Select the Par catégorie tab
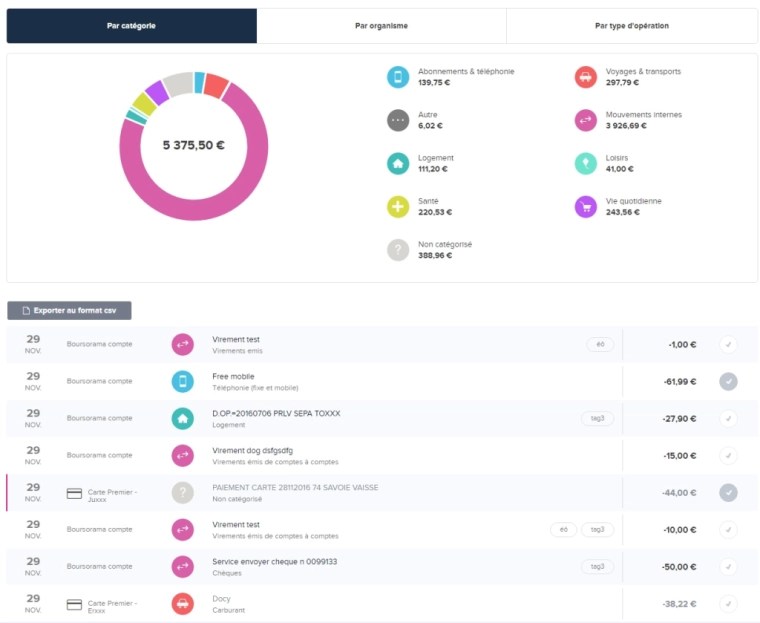 131,26
